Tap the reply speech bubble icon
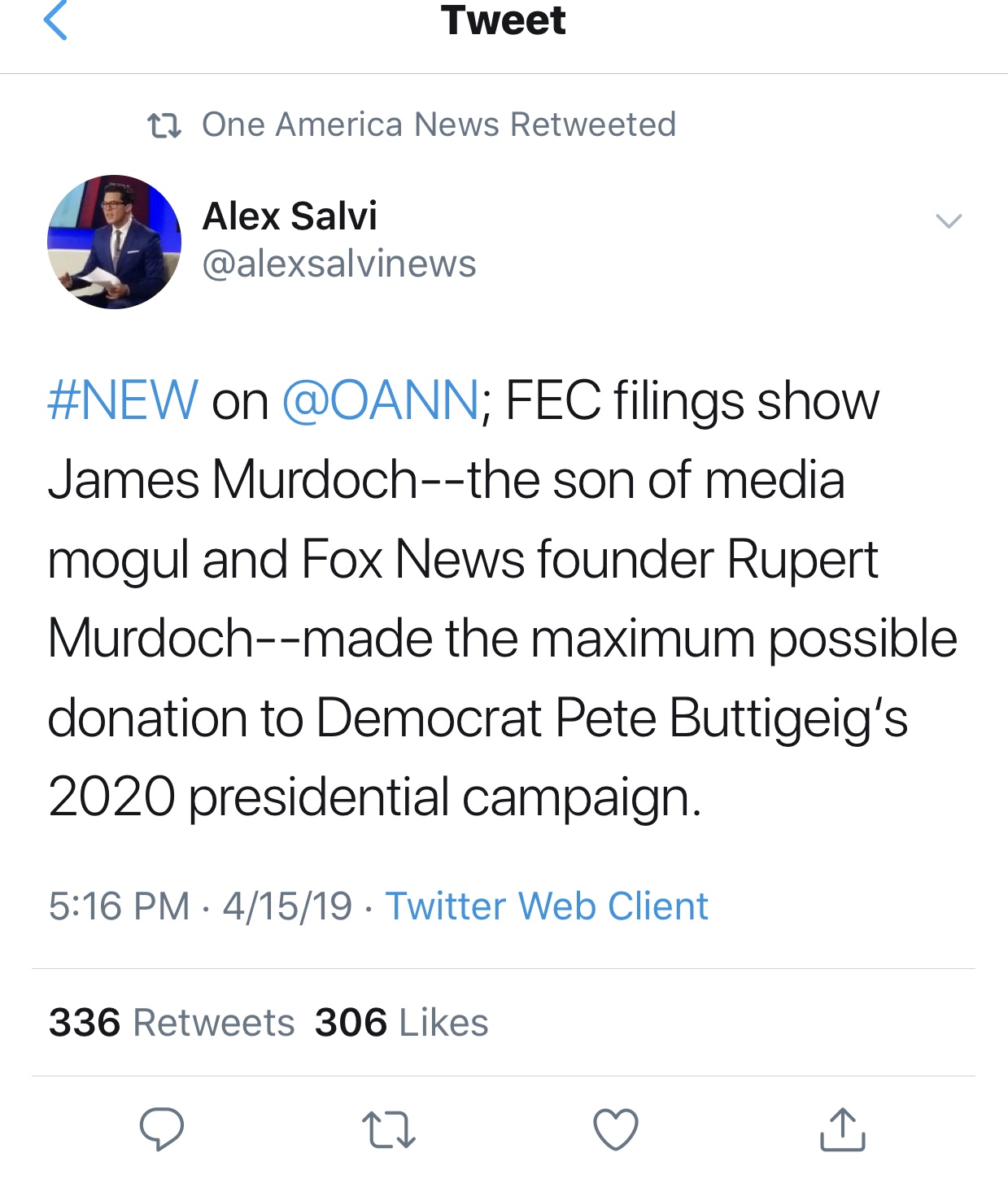This screenshot has height=1183, width=1008. 162,1128
